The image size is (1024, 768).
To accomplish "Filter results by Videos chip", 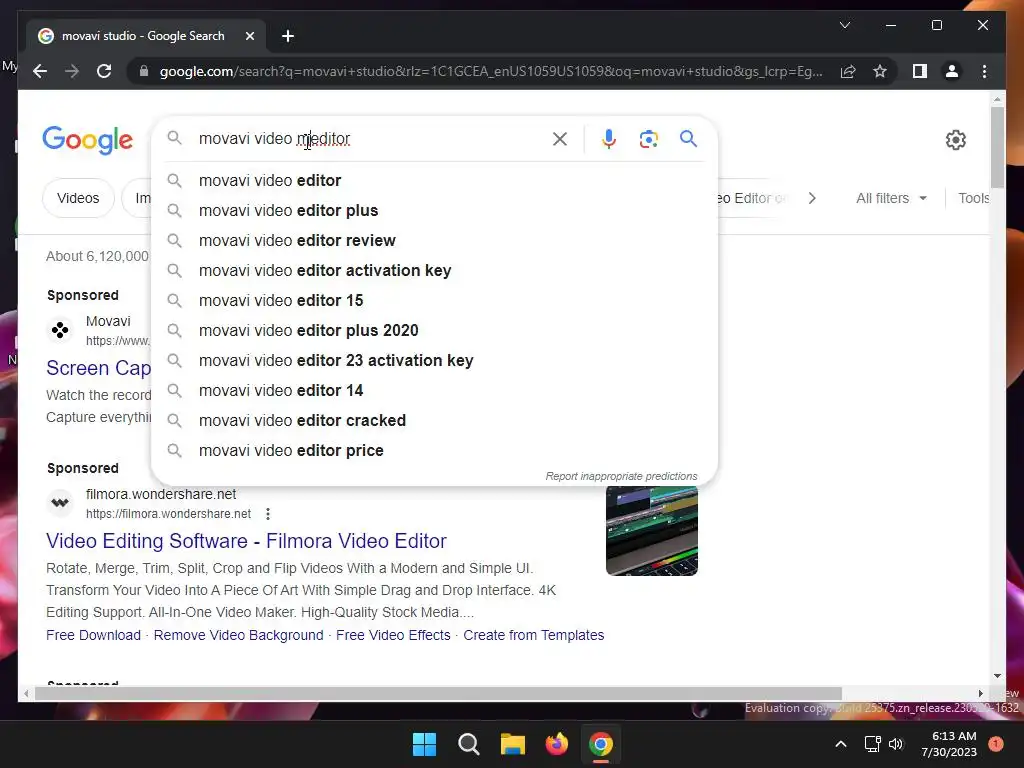I will tap(78, 198).
